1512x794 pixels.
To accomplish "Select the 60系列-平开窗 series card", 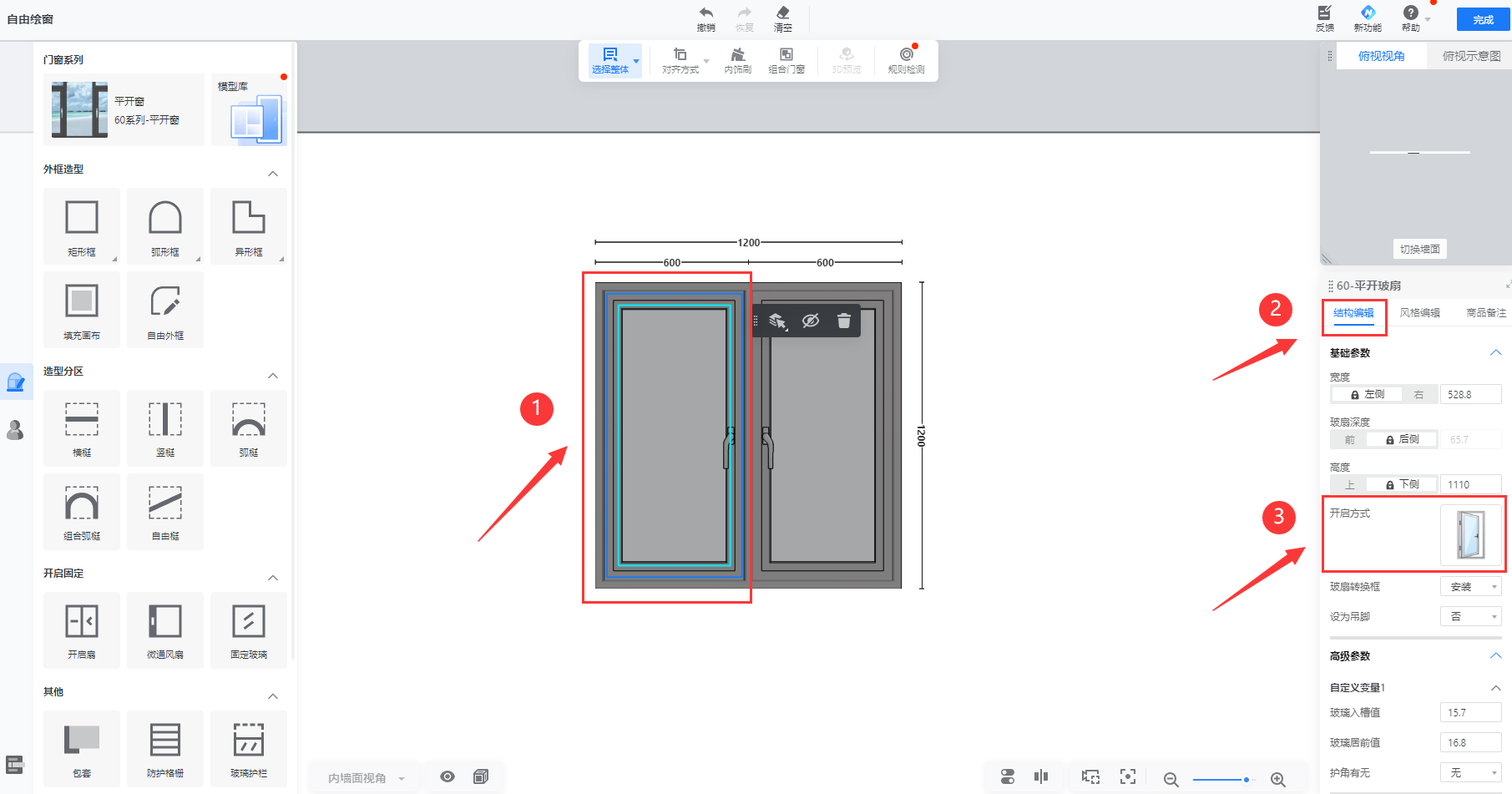I will click(124, 110).
